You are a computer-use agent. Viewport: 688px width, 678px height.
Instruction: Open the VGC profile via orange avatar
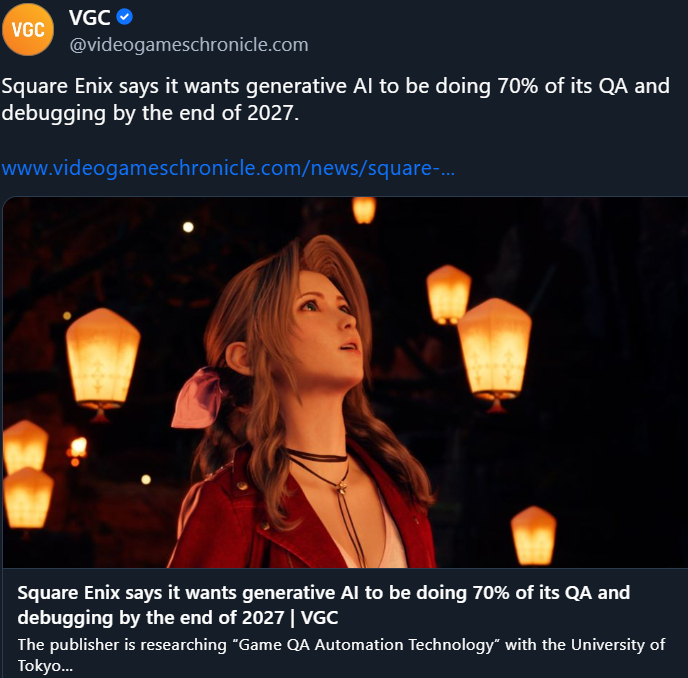tap(28, 28)
